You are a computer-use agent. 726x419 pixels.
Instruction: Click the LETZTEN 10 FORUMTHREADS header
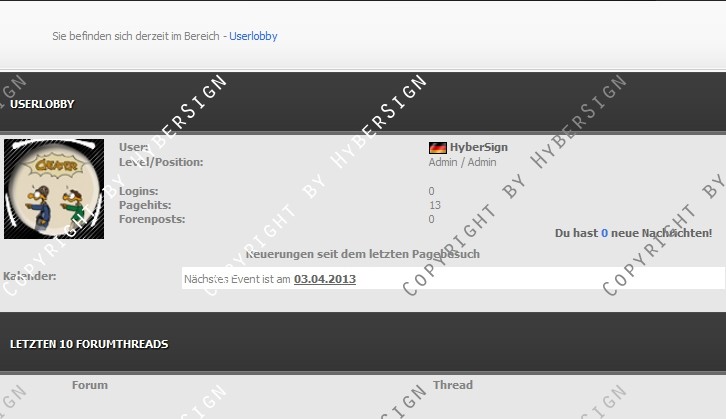coord(89,344)
